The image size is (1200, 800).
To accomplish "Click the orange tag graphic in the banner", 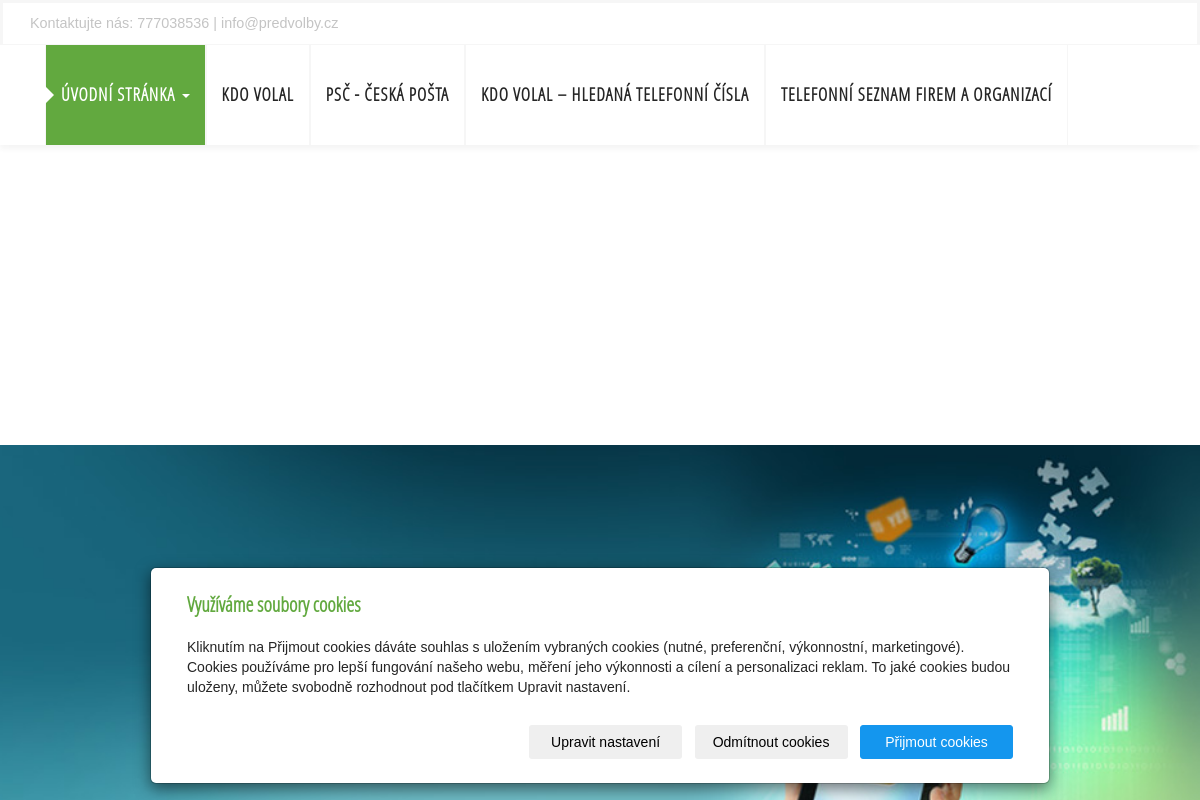I will [x=888, y=519].
